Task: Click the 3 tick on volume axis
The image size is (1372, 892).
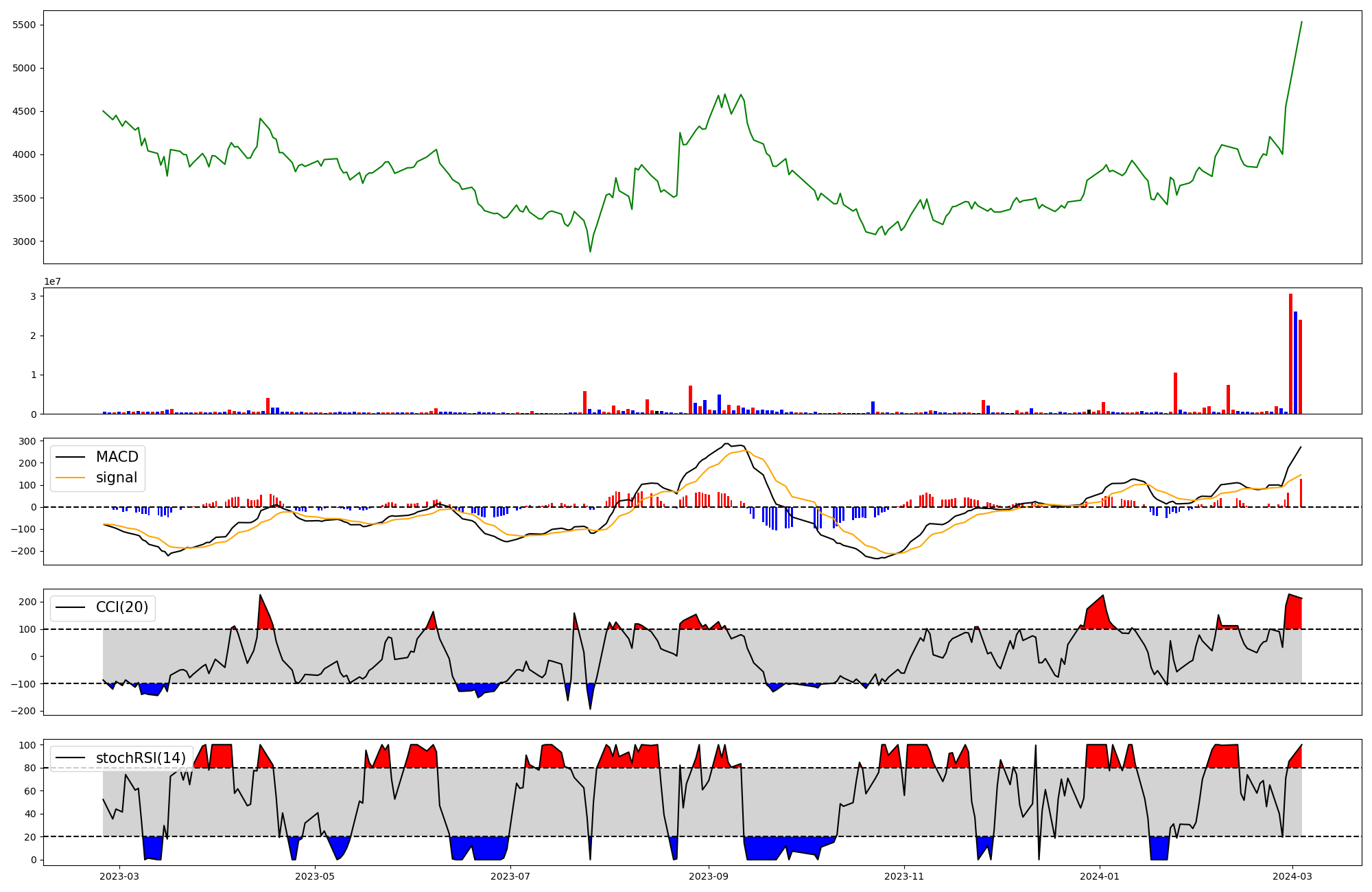Action: (x=33, y=296)
